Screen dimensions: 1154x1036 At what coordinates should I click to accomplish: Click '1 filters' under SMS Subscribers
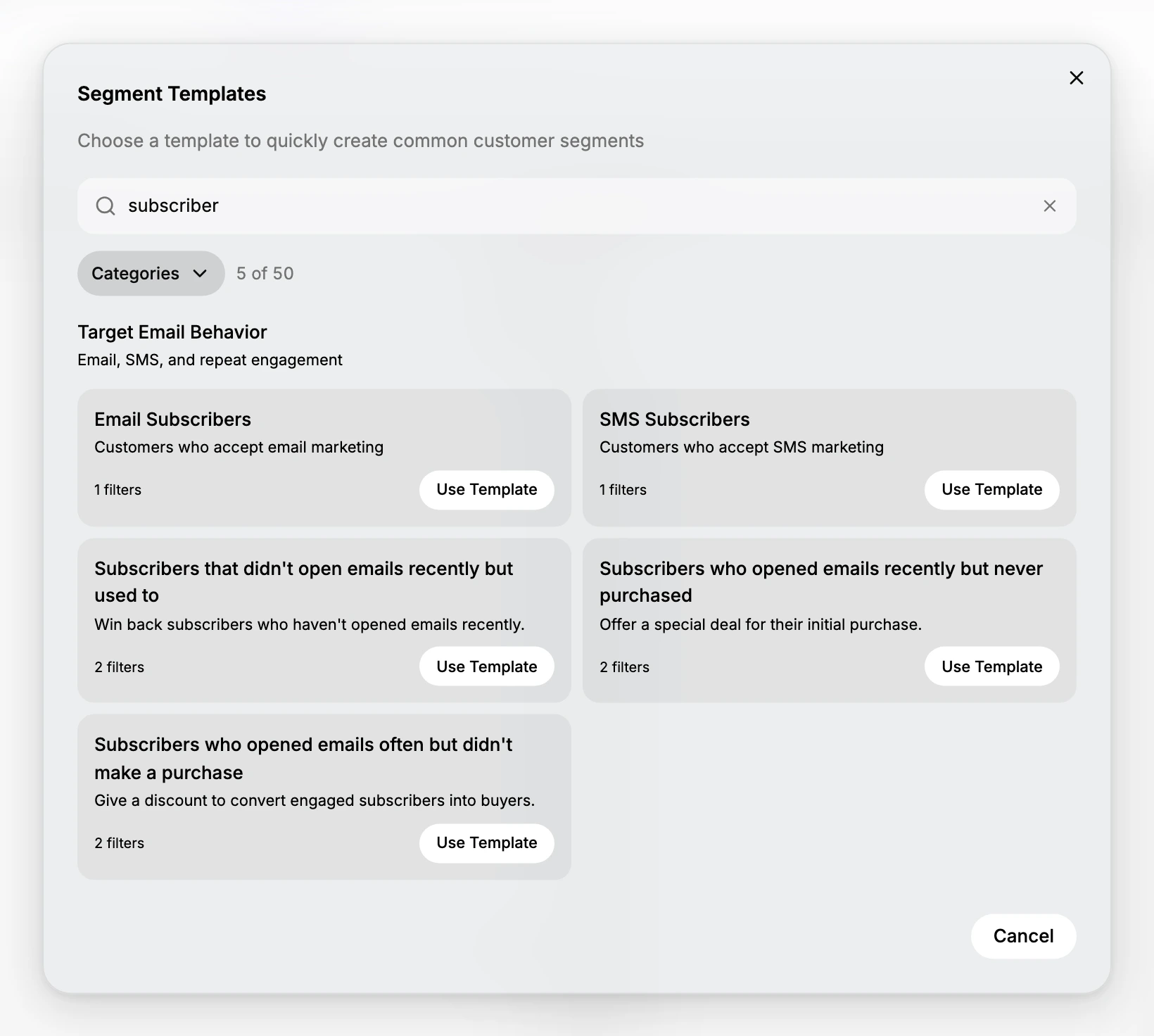(x=623, y=490)
